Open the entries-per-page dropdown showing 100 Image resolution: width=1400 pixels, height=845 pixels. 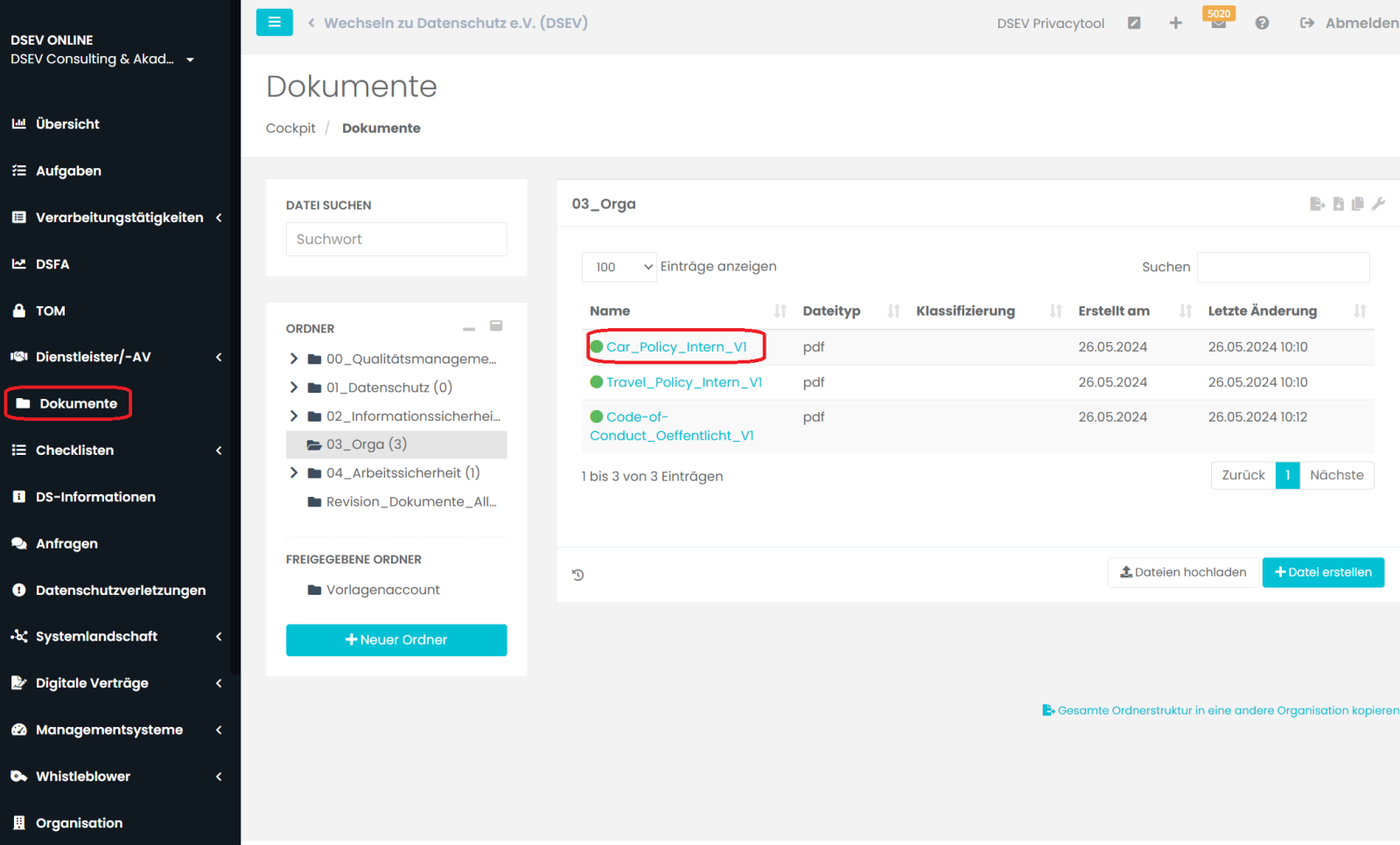click(x=619, y=267)
